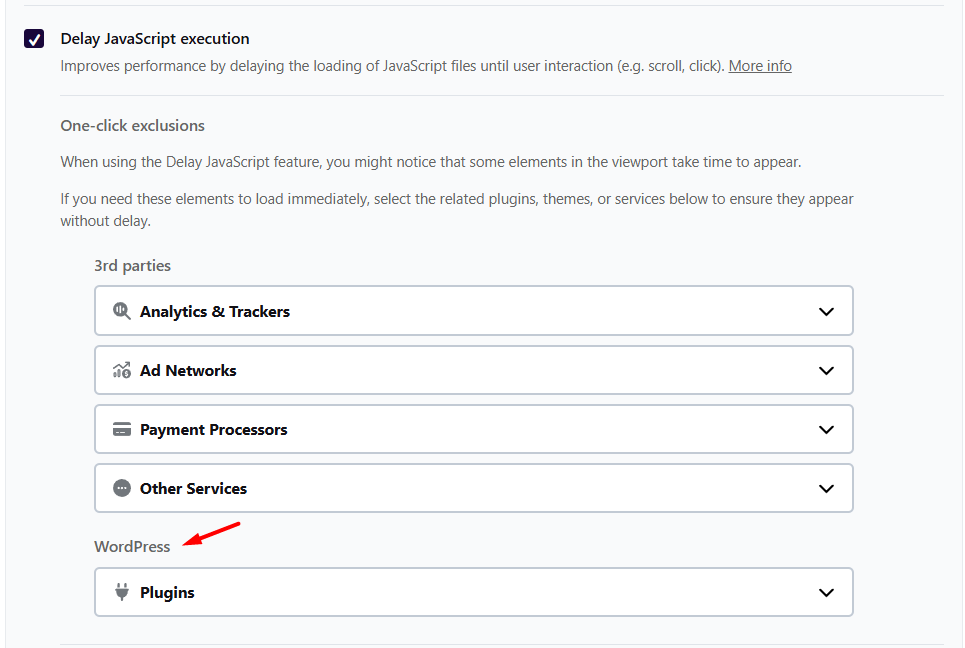This screenshot has height=648, width=965.
Task: Click the Ad Networks label
Action: [188, 370]
